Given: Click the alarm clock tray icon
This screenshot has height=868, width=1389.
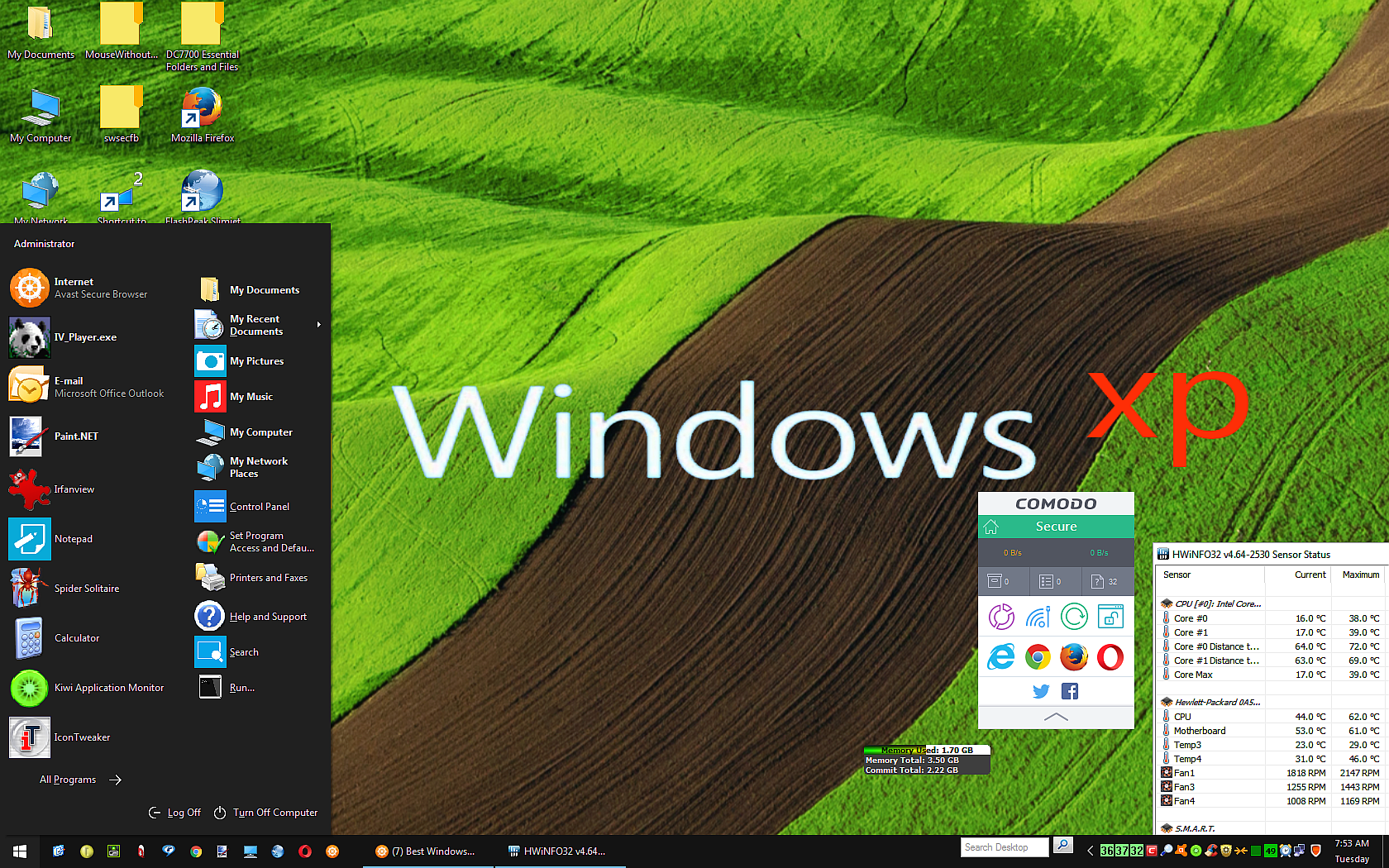Looking at the screenshot, I should 1286,851.
